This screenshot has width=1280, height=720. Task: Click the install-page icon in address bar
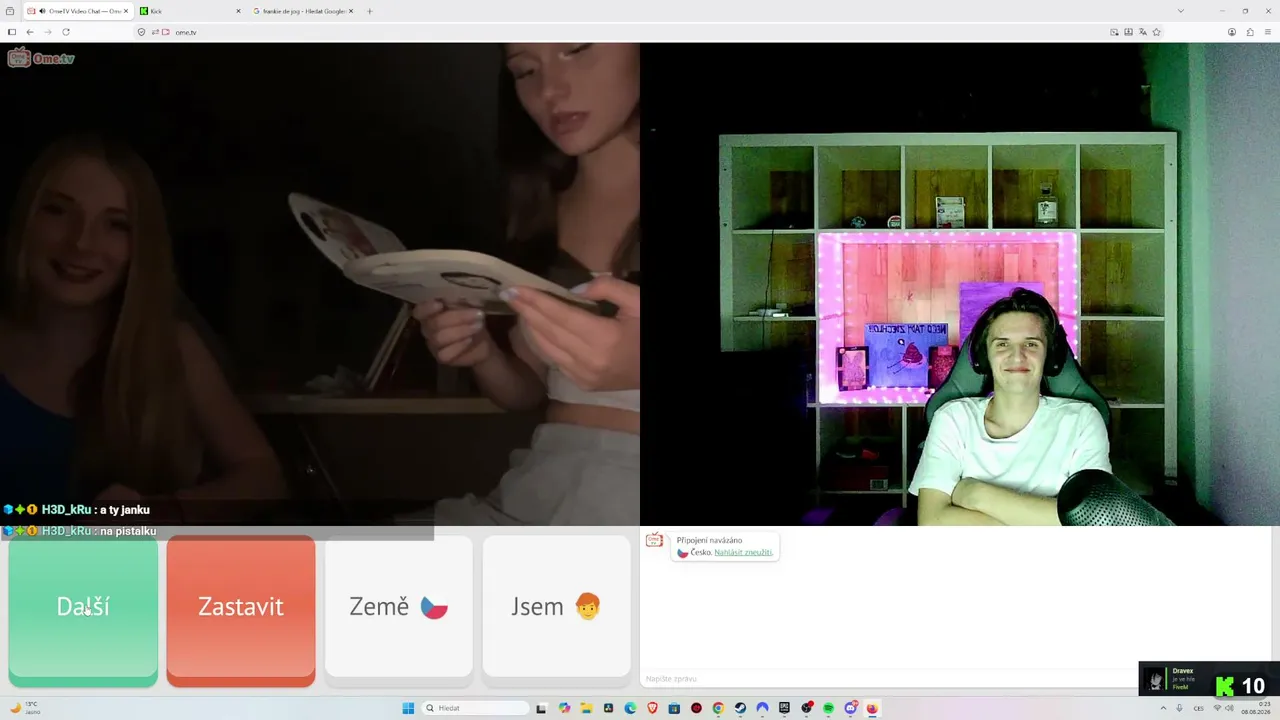[1128, 32]
